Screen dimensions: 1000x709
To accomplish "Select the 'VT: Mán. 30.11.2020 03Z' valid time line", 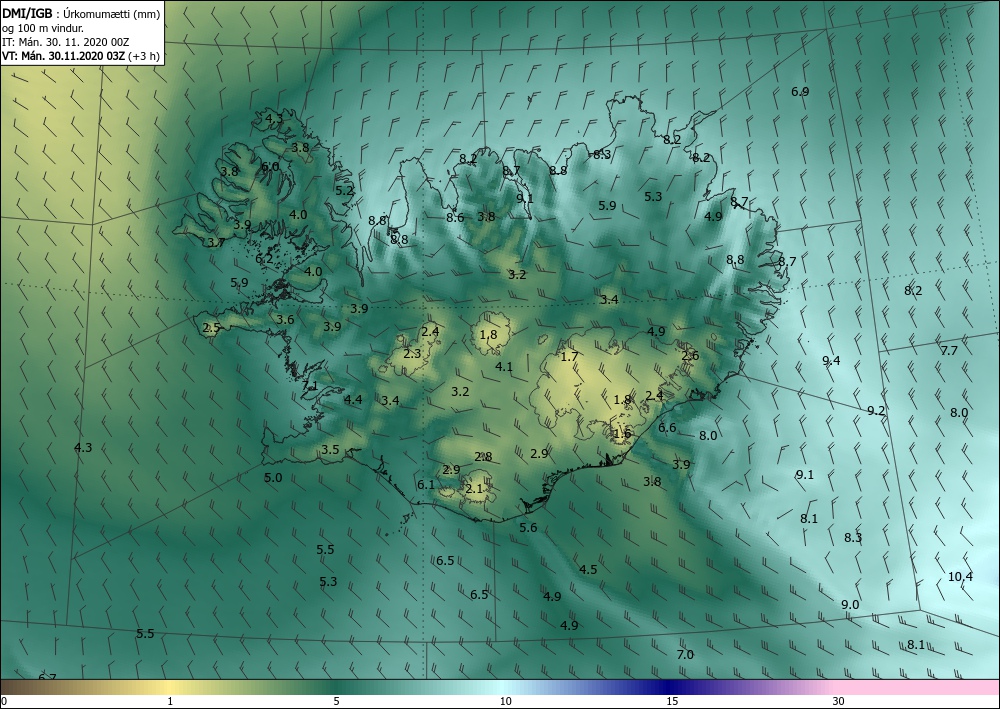I will point(64,56).
